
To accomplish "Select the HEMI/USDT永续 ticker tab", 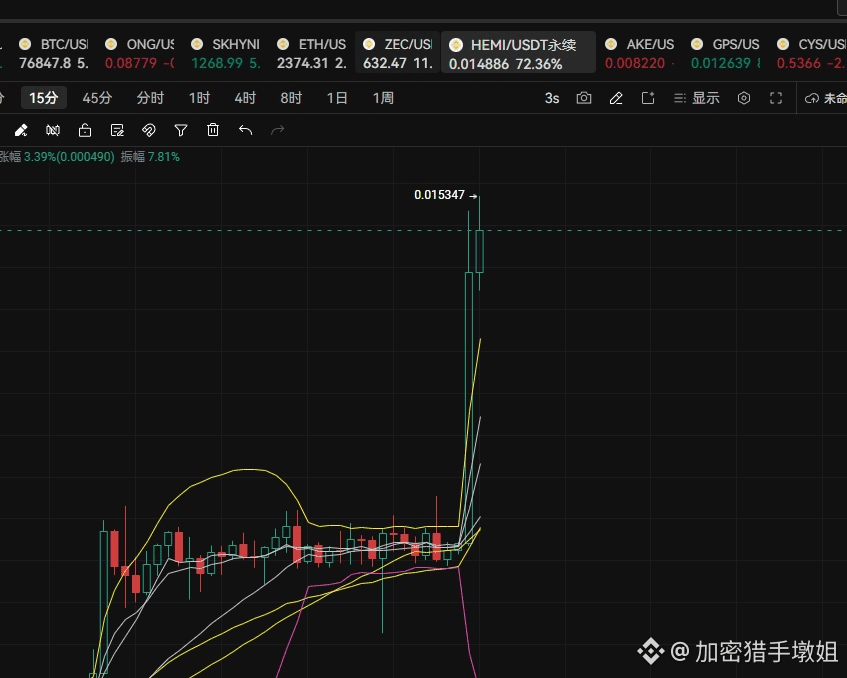I will 519,52.
